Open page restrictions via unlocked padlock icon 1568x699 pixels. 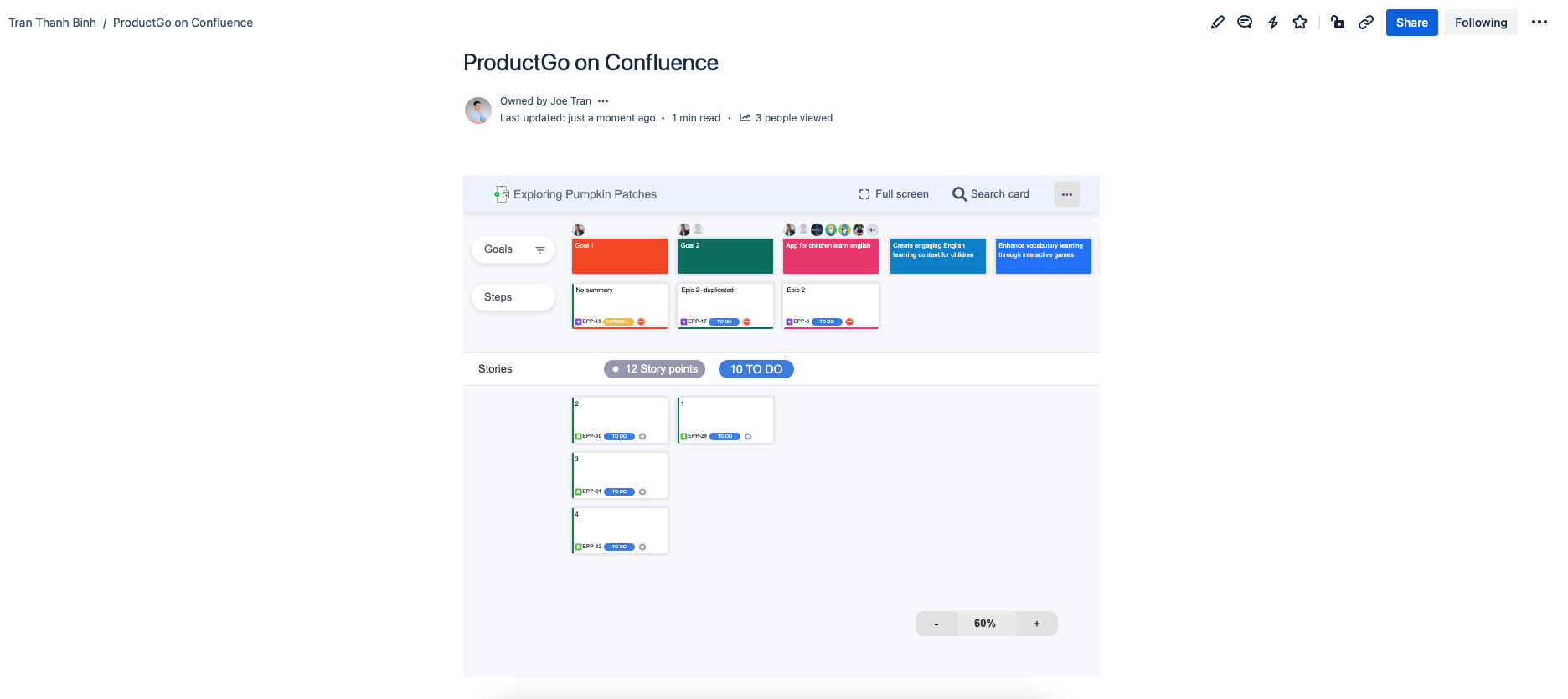[1338, 23]
